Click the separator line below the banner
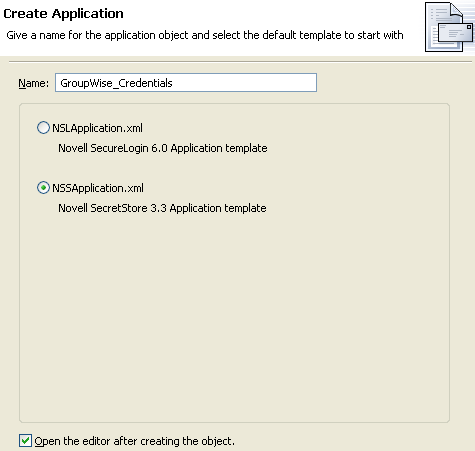 coord(240,62)
